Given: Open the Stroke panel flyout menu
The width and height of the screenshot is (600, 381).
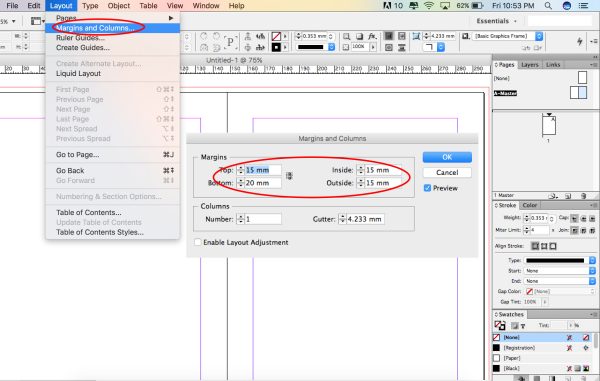Looking at the screenshot, I should (594, 205).
